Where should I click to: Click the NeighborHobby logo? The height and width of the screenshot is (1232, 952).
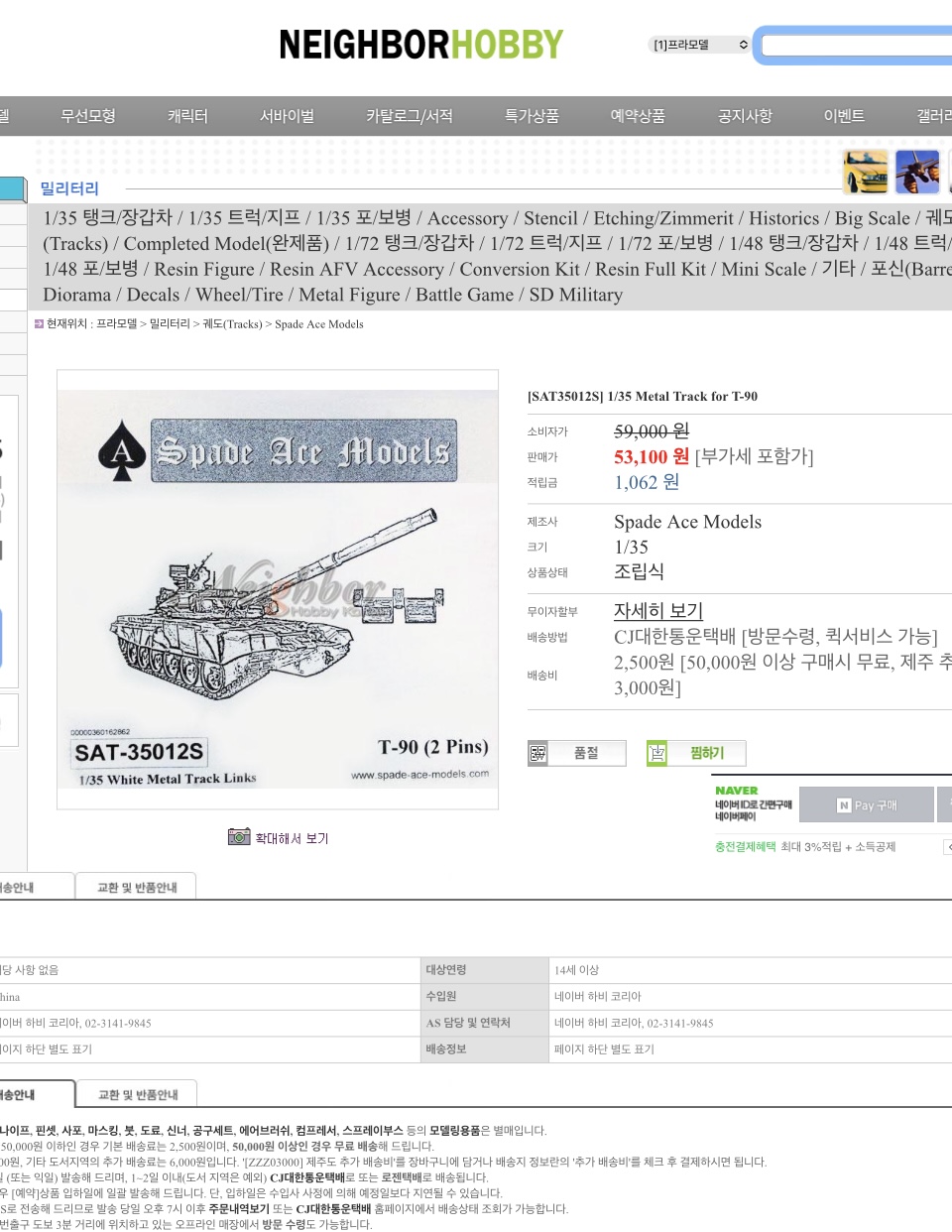click(x=420, y=45)
